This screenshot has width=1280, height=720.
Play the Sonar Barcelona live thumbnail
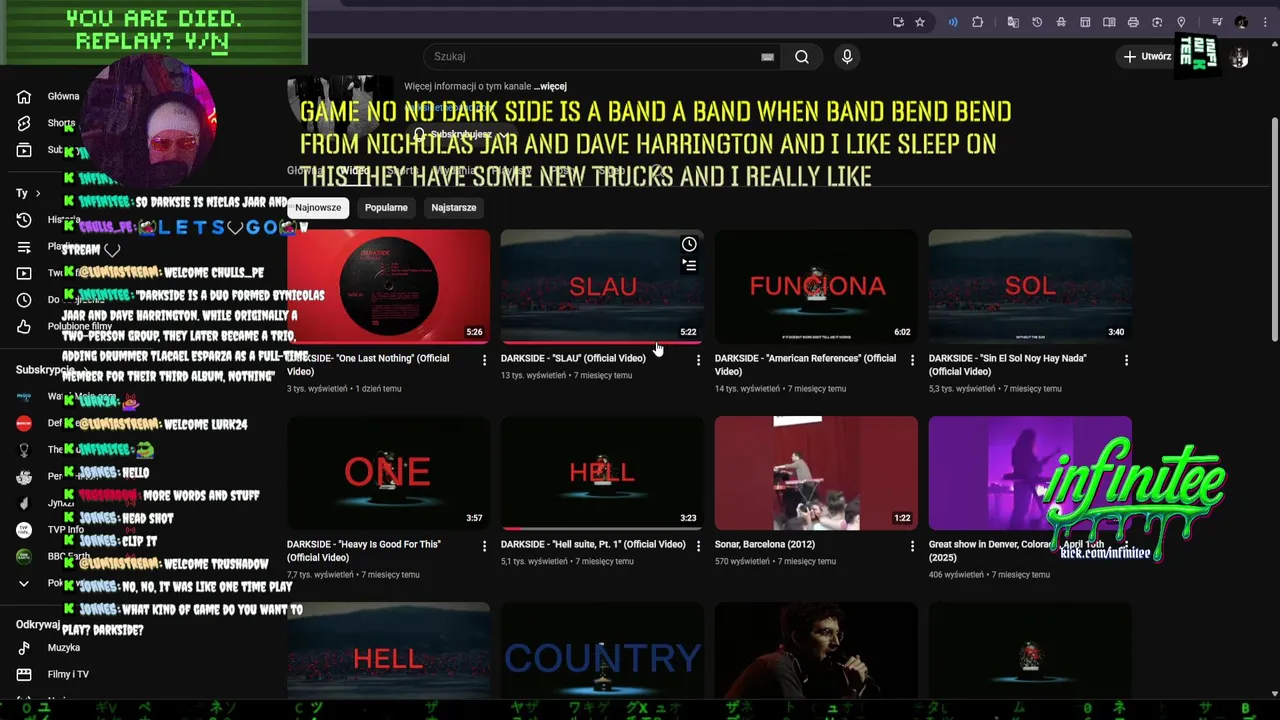click(x=816, y=472)
